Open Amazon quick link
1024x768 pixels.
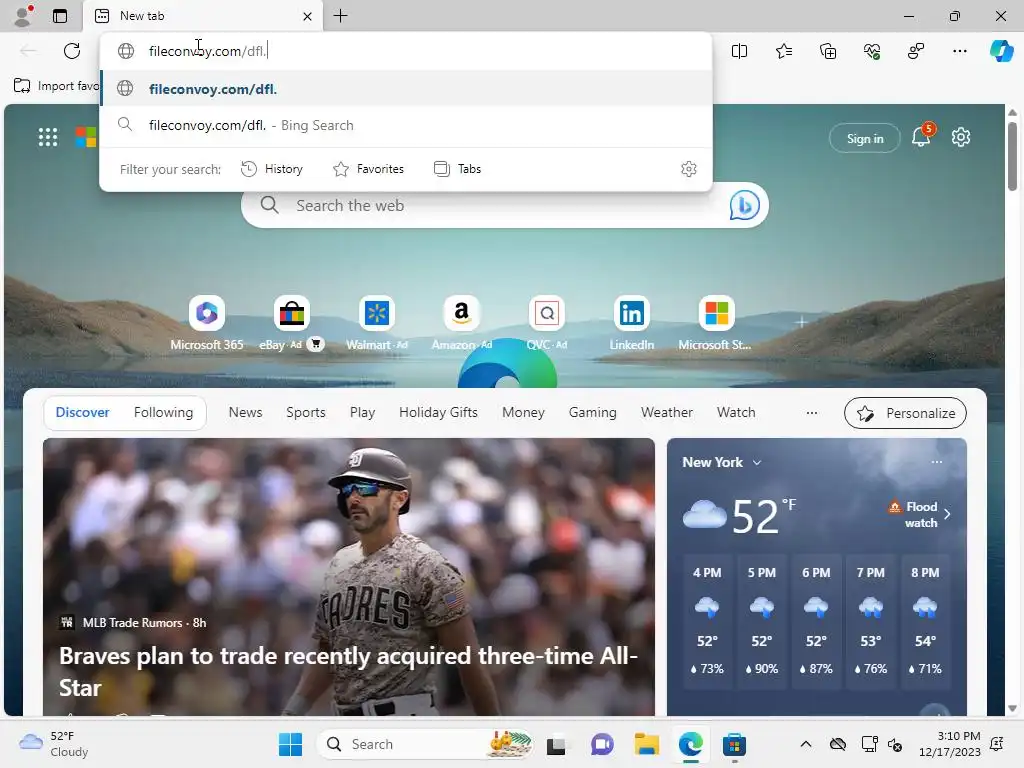pyautogui.click(x=462, y=323)
